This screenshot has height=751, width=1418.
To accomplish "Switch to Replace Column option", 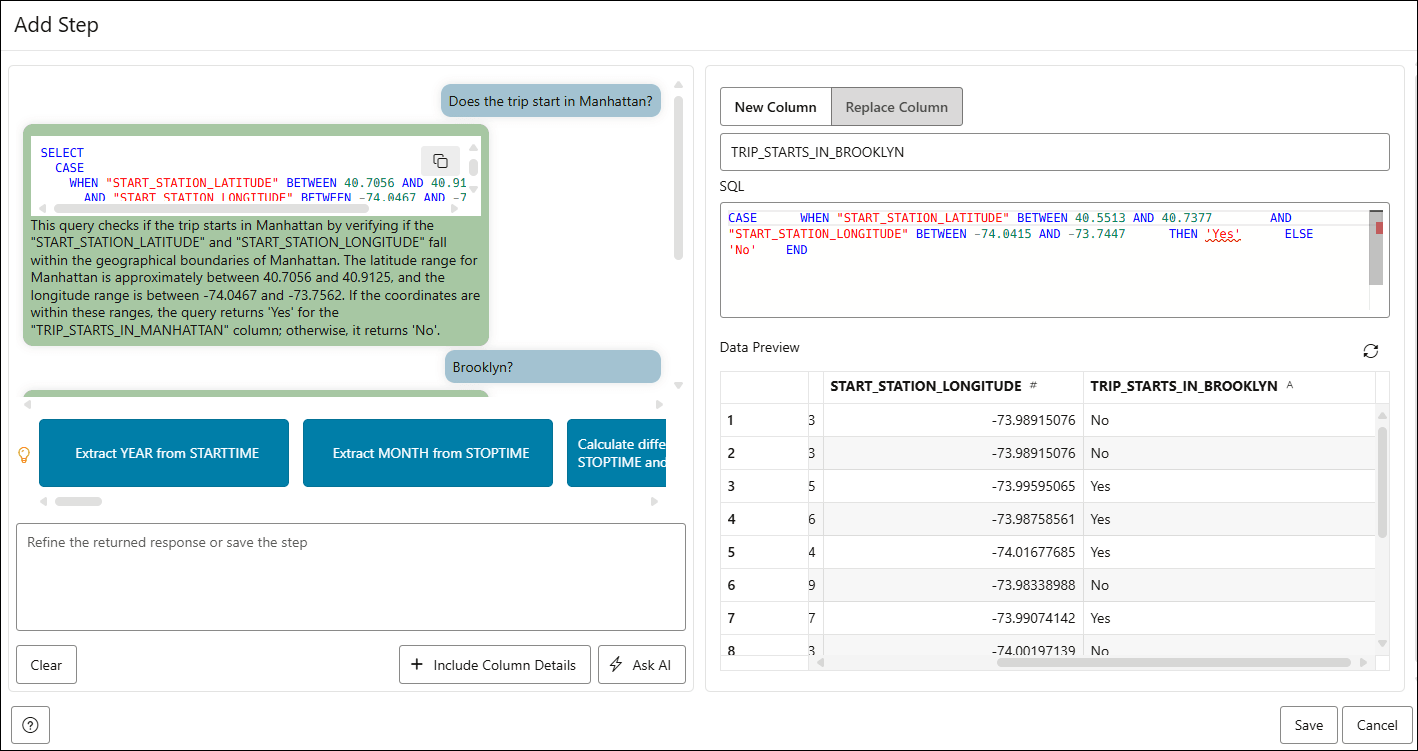I will [x=896, y=107].
